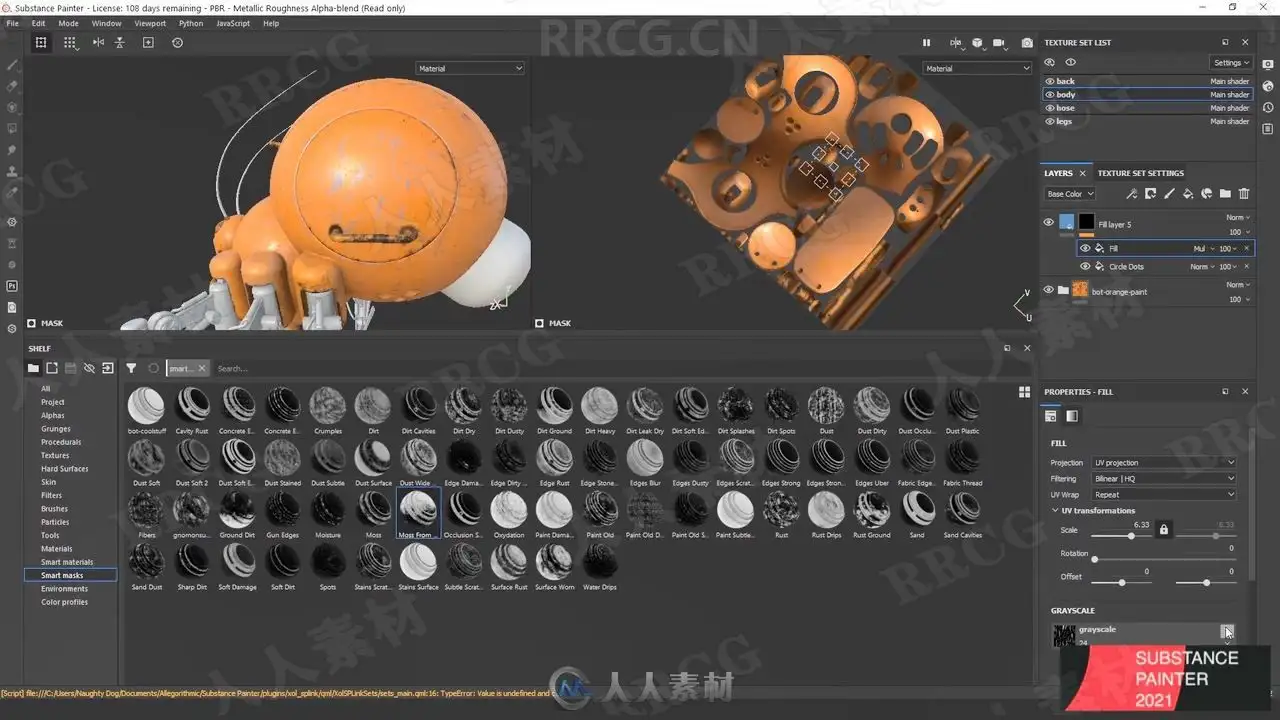
Task: Pause rendering with the pause icon
Action: point(926,43)
